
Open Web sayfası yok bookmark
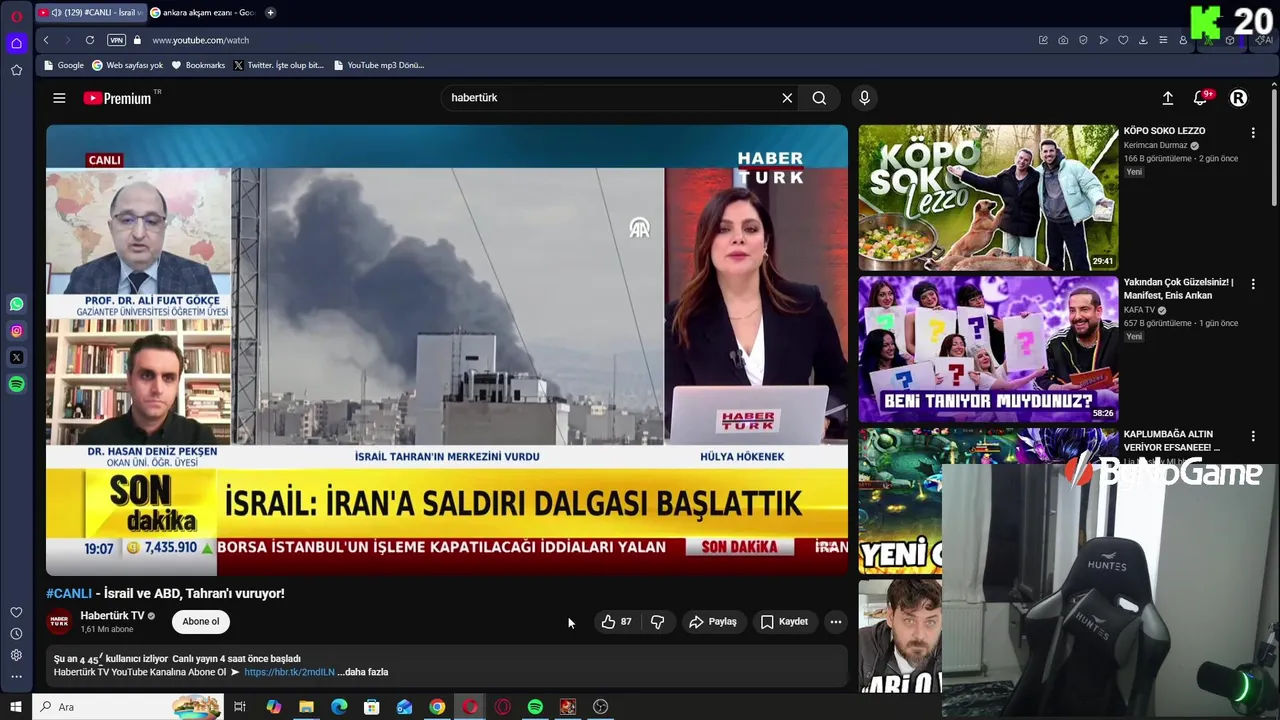coord(127,65)
